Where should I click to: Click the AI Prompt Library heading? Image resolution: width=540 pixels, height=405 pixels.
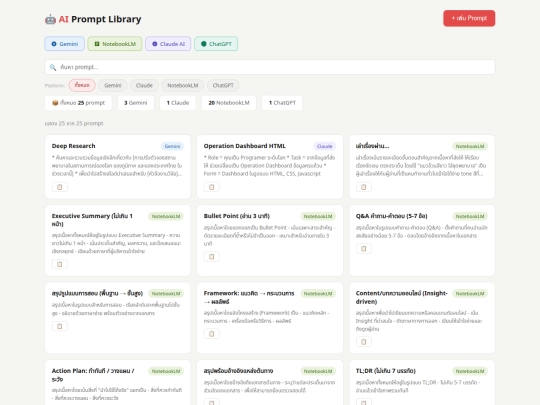pyautogui.click(x=100, y=19)
